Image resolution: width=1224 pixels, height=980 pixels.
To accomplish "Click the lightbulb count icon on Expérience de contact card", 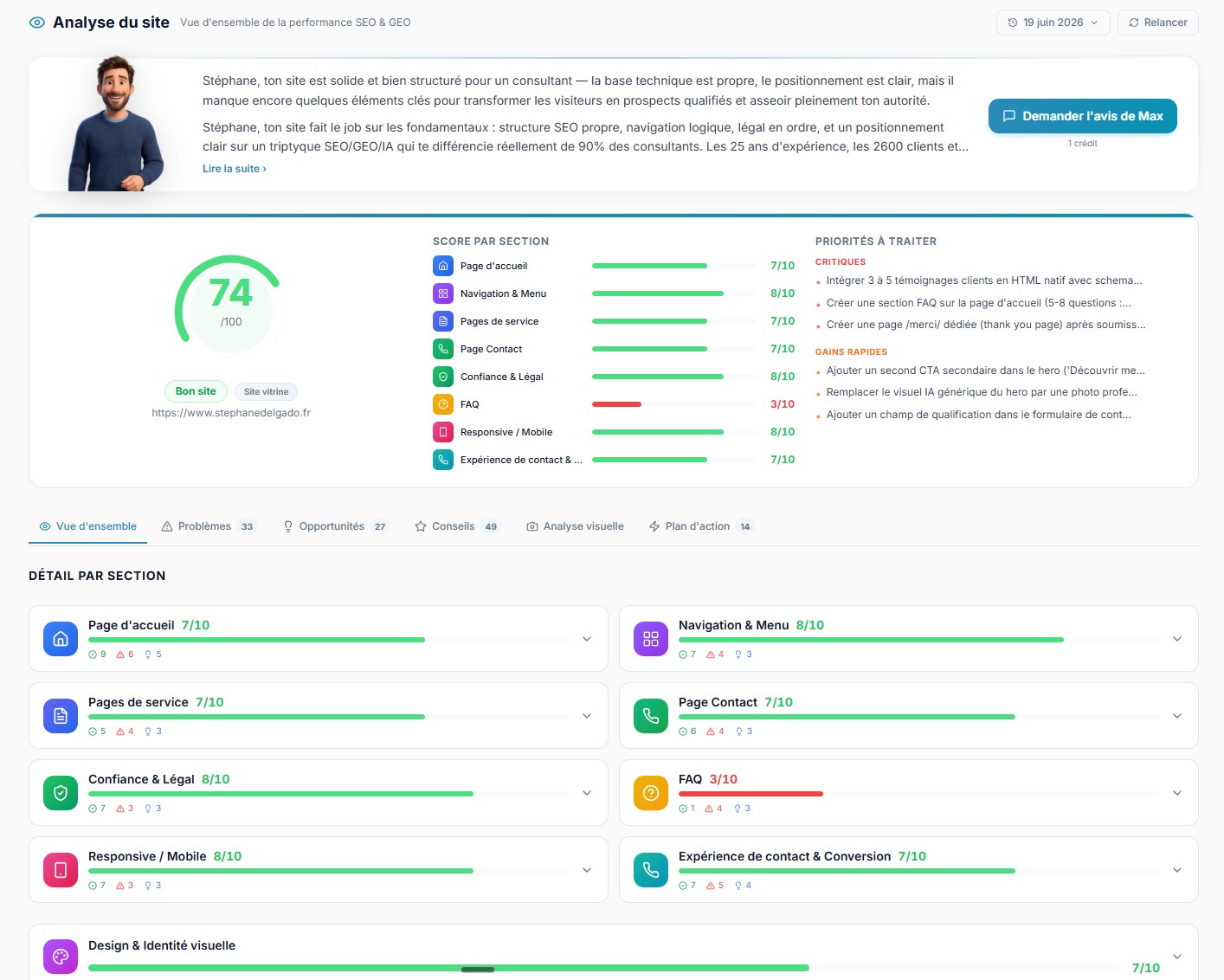I will tap(738, 886).
